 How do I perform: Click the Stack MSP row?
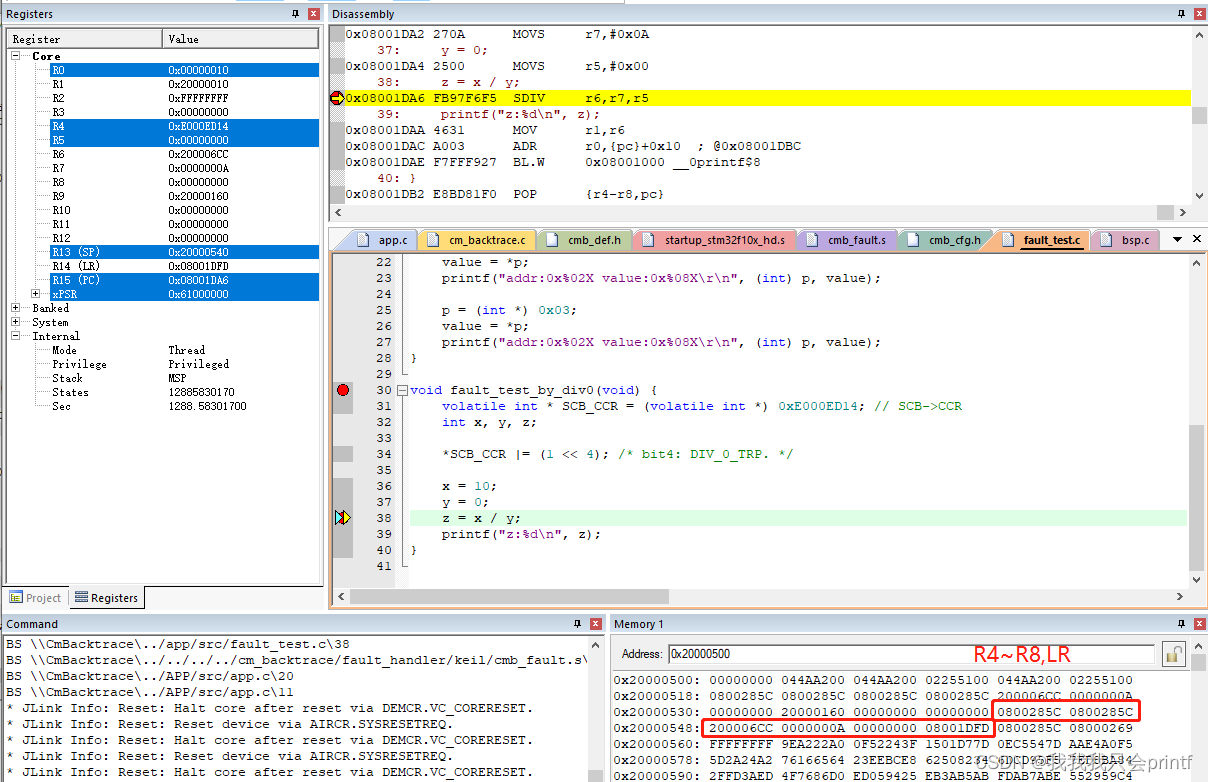(185, 378)
